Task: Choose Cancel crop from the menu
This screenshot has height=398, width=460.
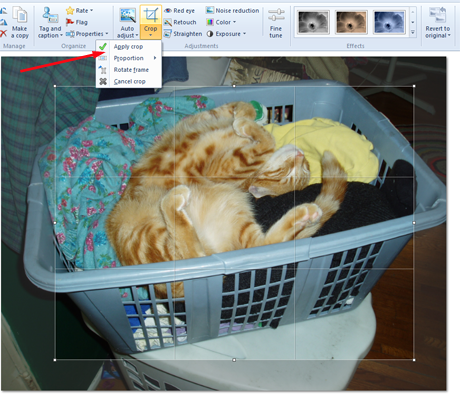Action: pyautogui.click(x=129, y=81)
